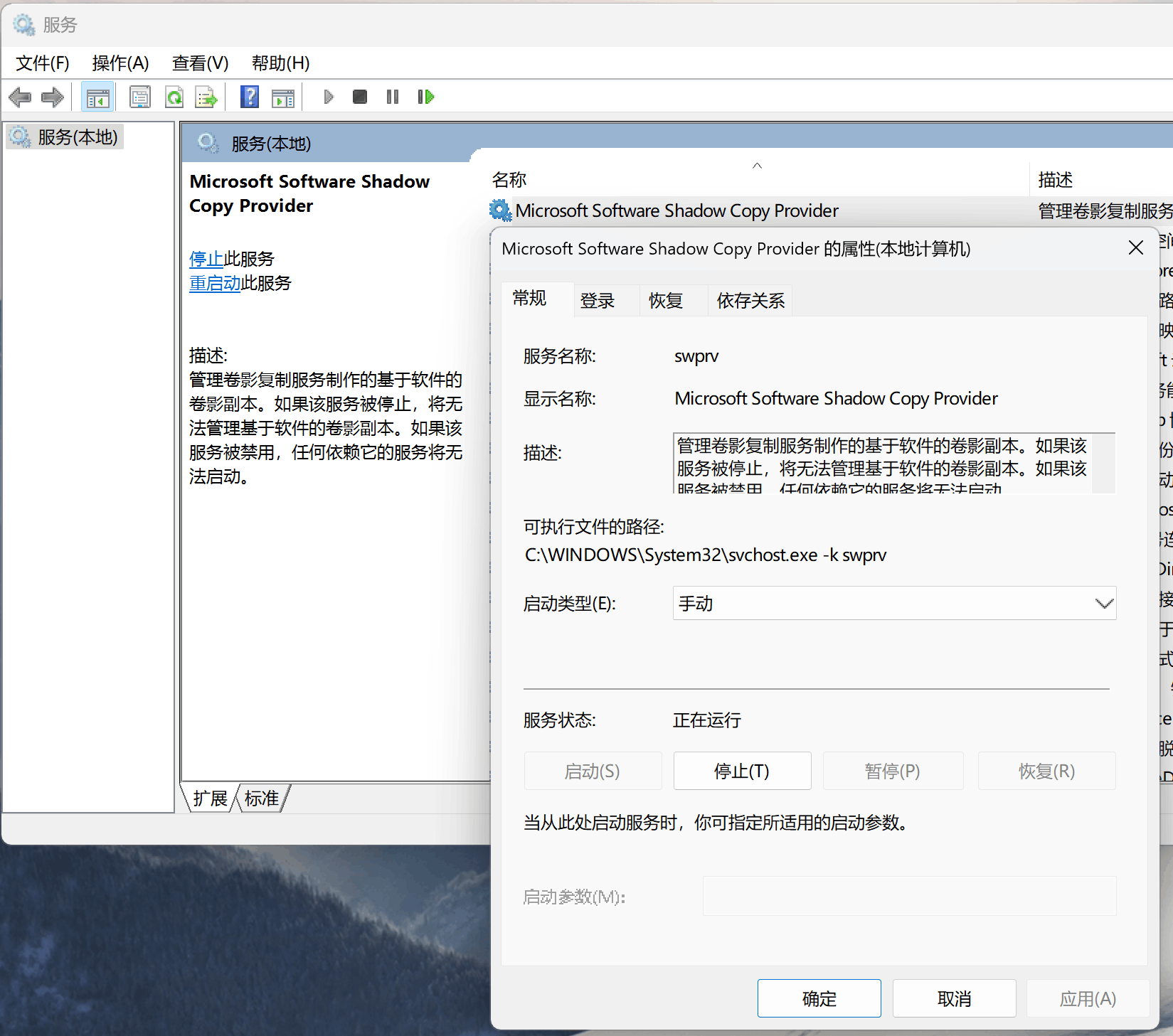Click the 描述 column header
Viewport: 1173px width, 1036px height.
click(1101, 179)
